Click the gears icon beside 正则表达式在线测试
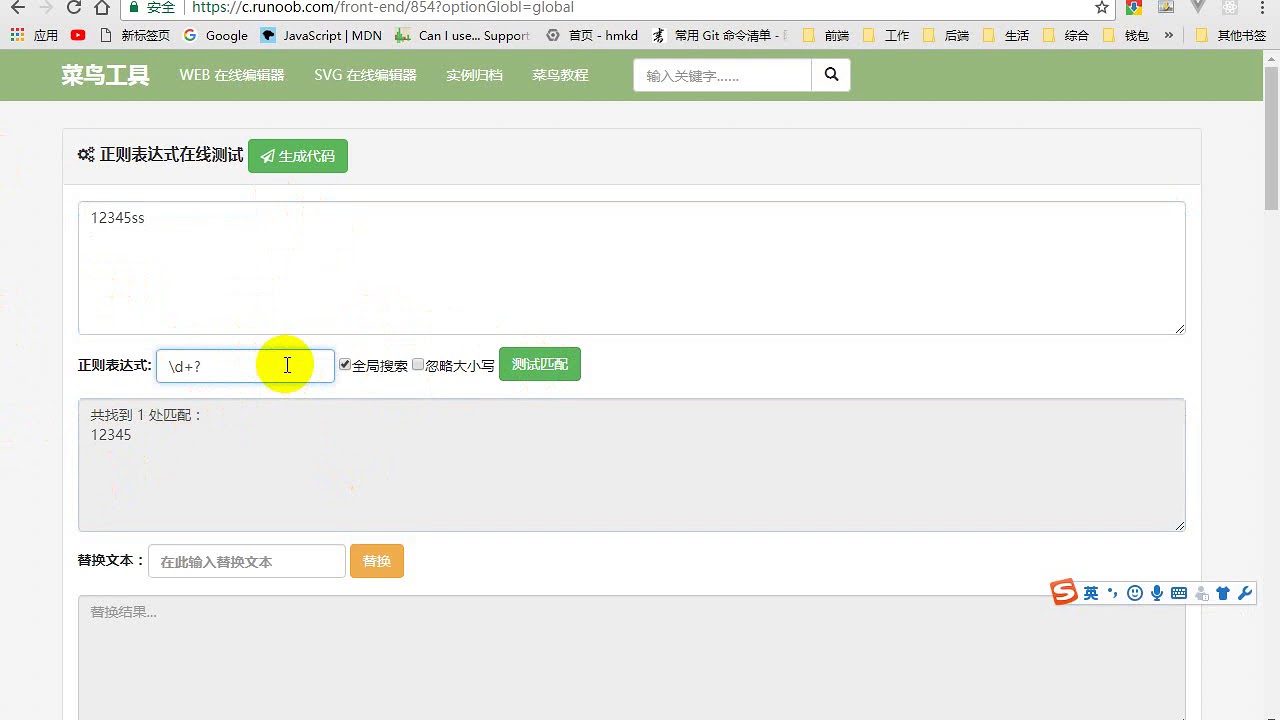The width and height of the screenshot is (1280, 720). click(86, 155)
